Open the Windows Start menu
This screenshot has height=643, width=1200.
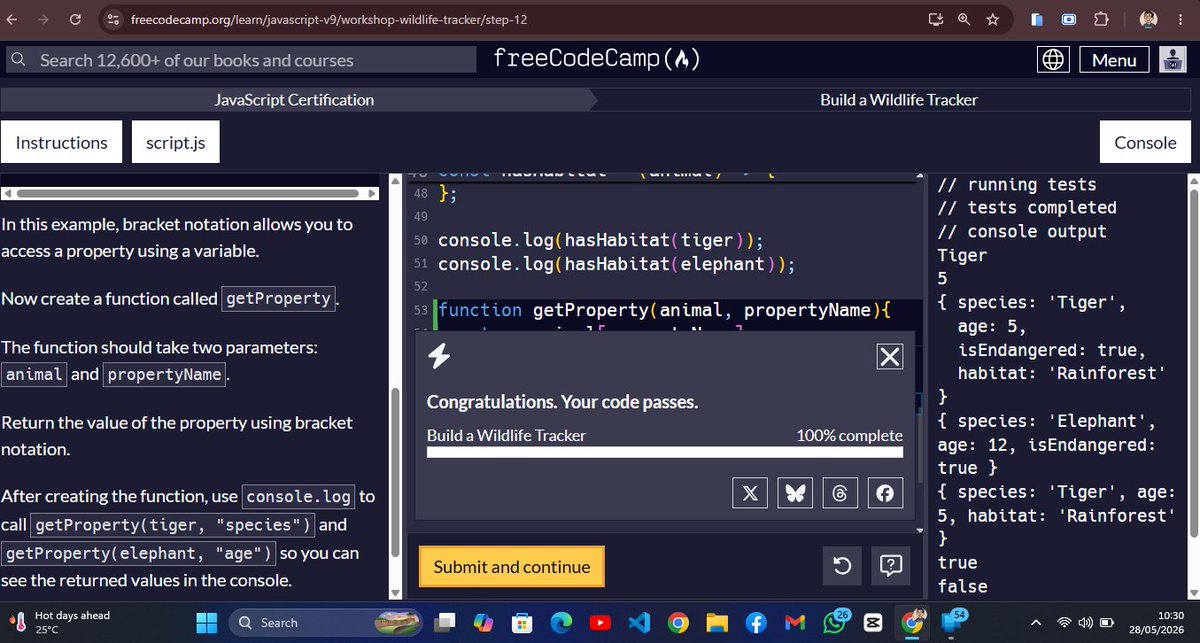point(207,623)
